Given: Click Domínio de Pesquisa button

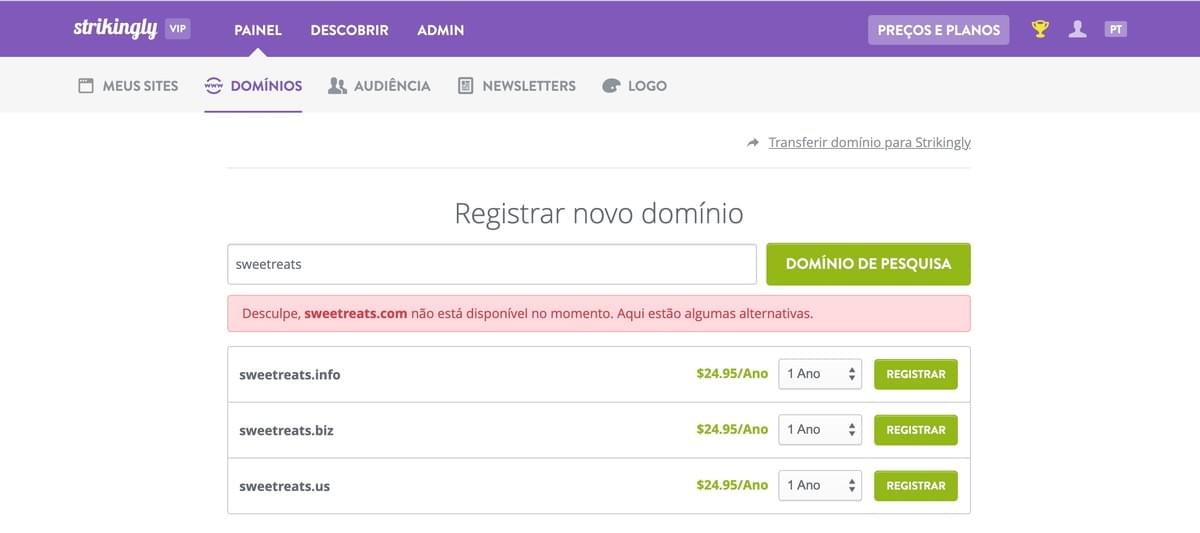Looking at the screenshot, I should click(868, 264).
